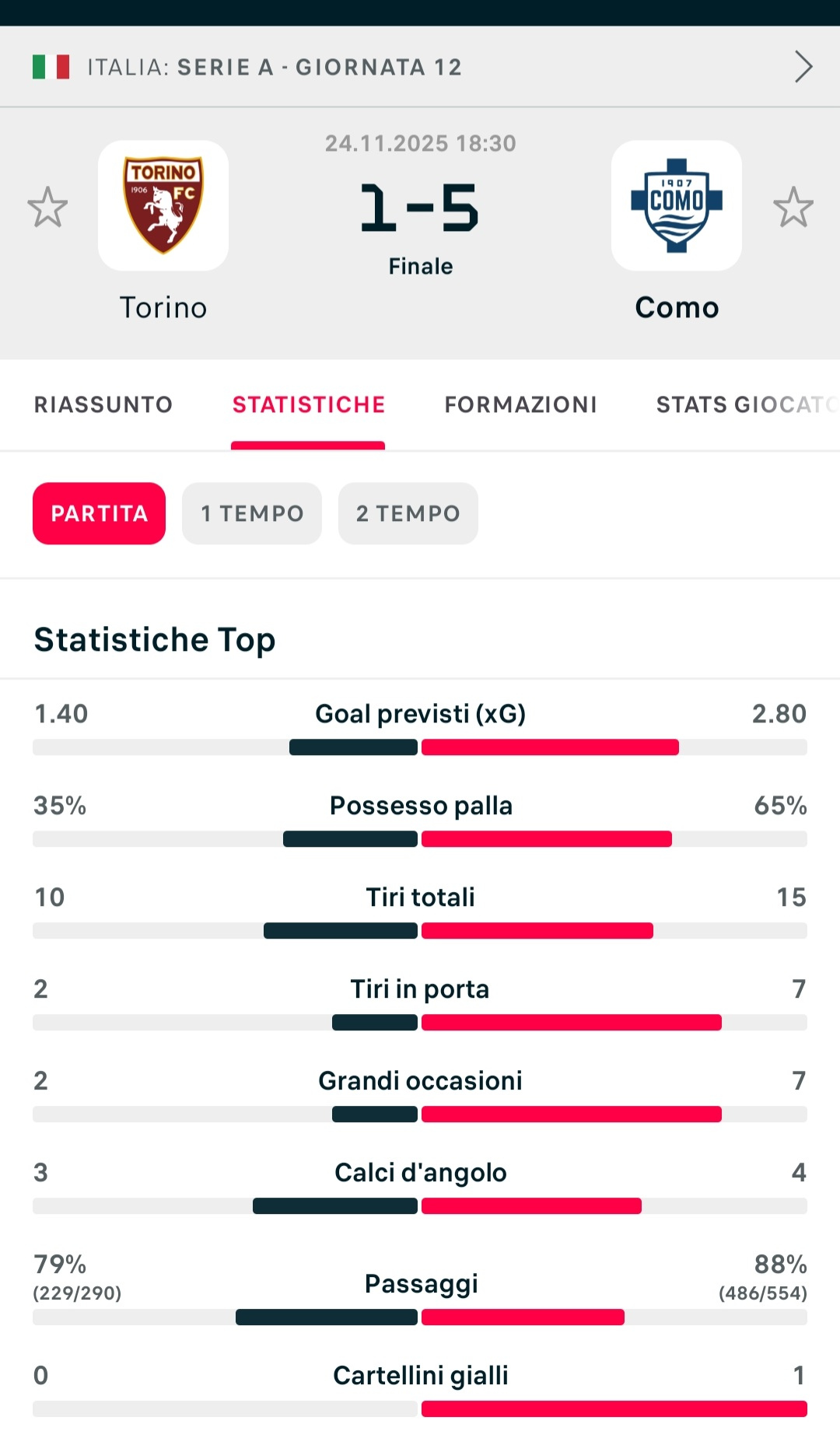840x1445 pixels.
Task: Open the Formazioni tab
Action: tap(520, 404)
